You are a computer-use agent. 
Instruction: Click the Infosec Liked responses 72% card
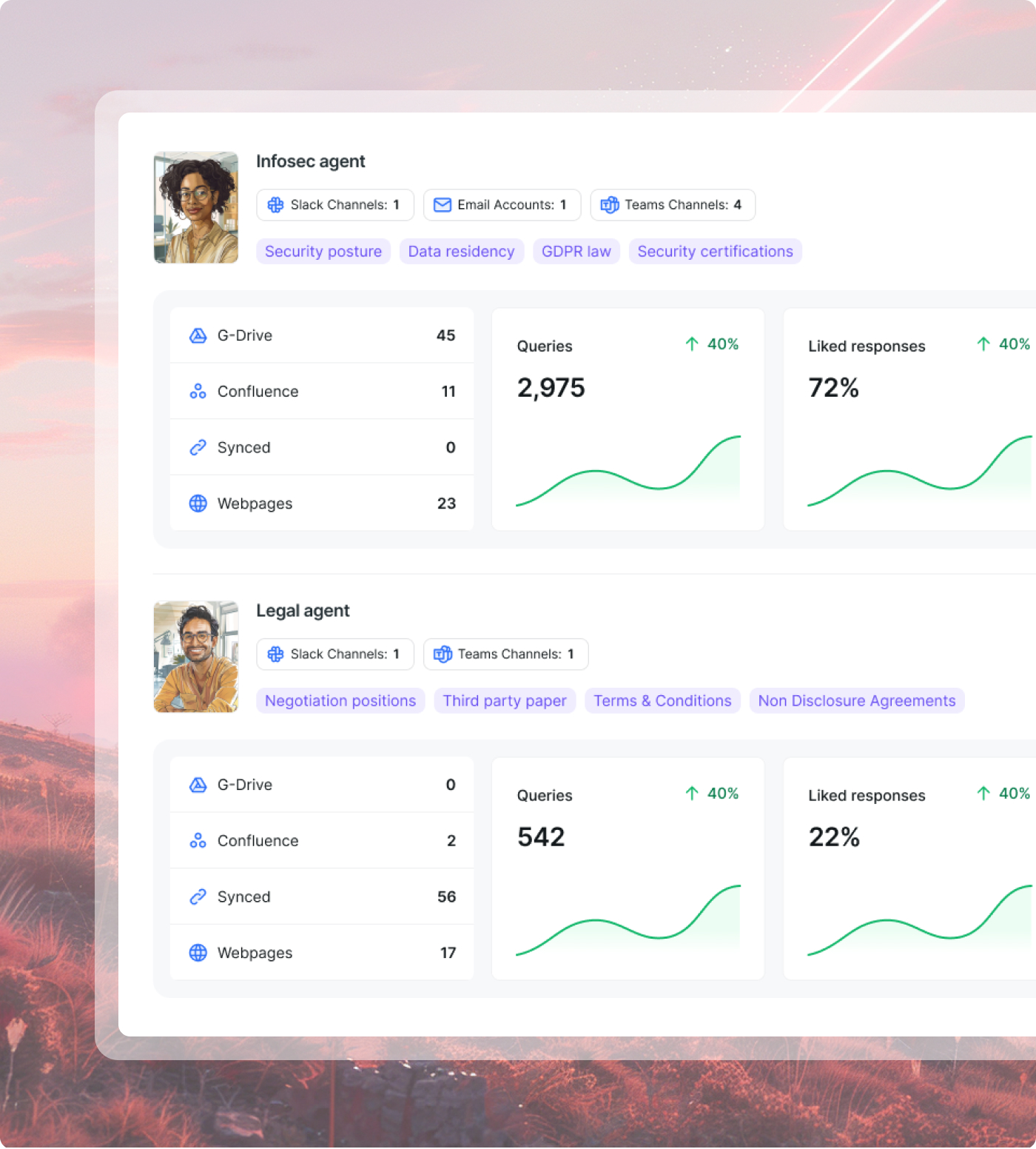click(x=909, y=419)
